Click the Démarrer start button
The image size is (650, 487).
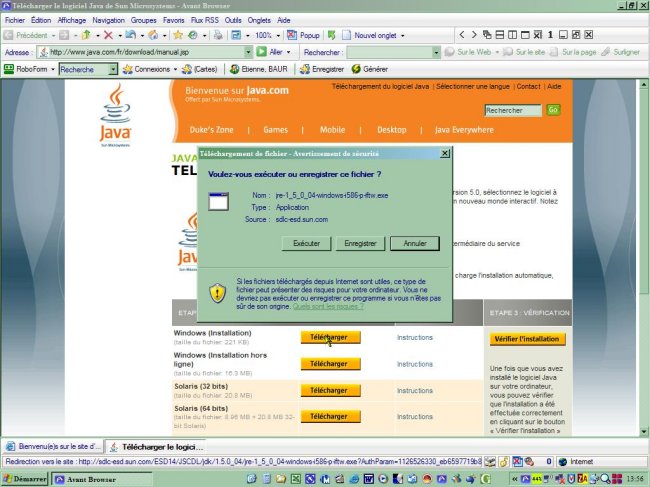[24, 479]
